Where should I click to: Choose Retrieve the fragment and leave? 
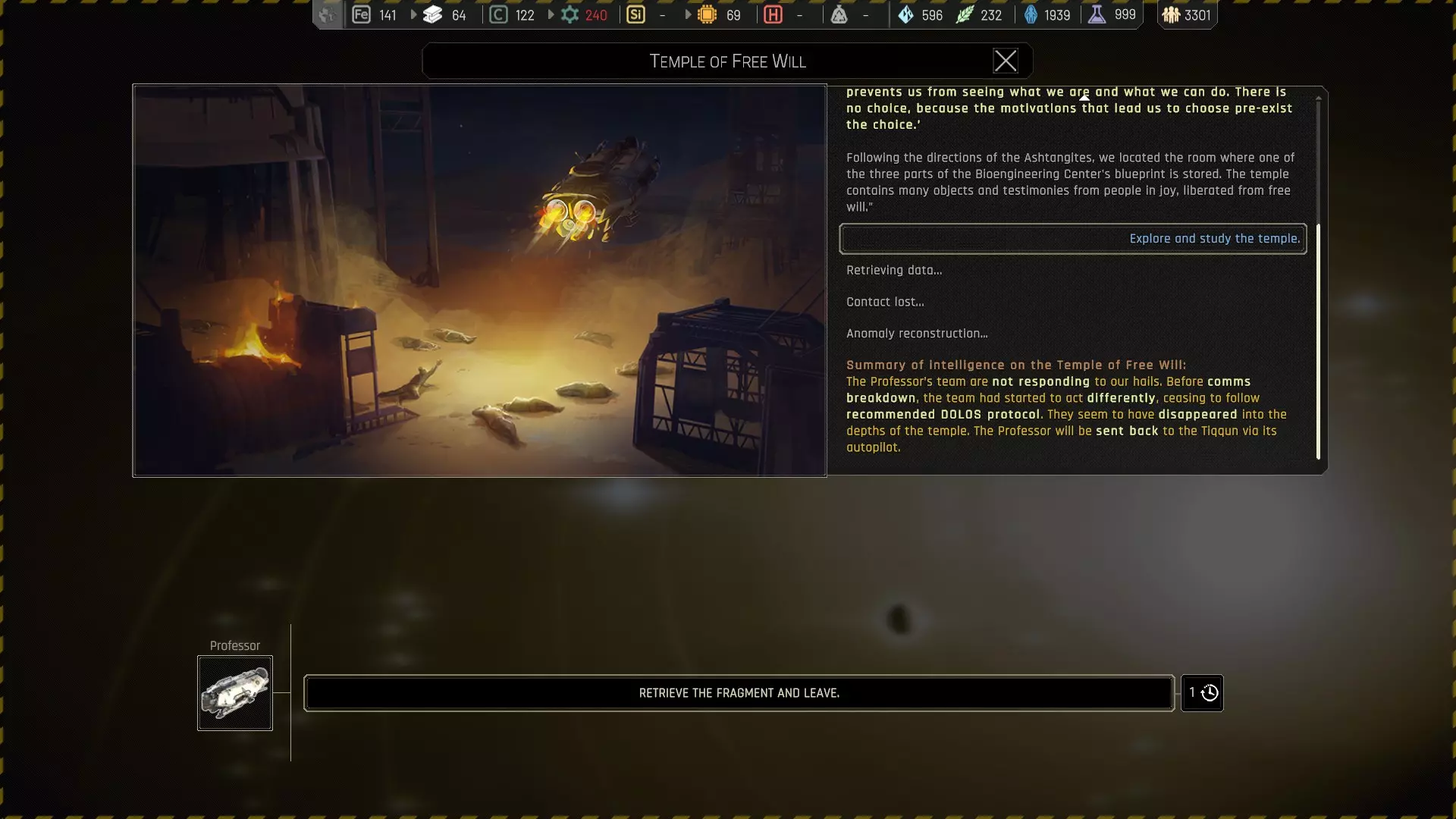739,692
